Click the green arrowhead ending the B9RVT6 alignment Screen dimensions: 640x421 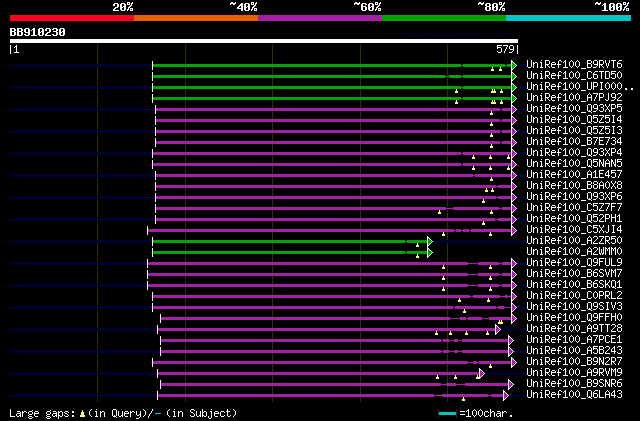click(514, 65)
